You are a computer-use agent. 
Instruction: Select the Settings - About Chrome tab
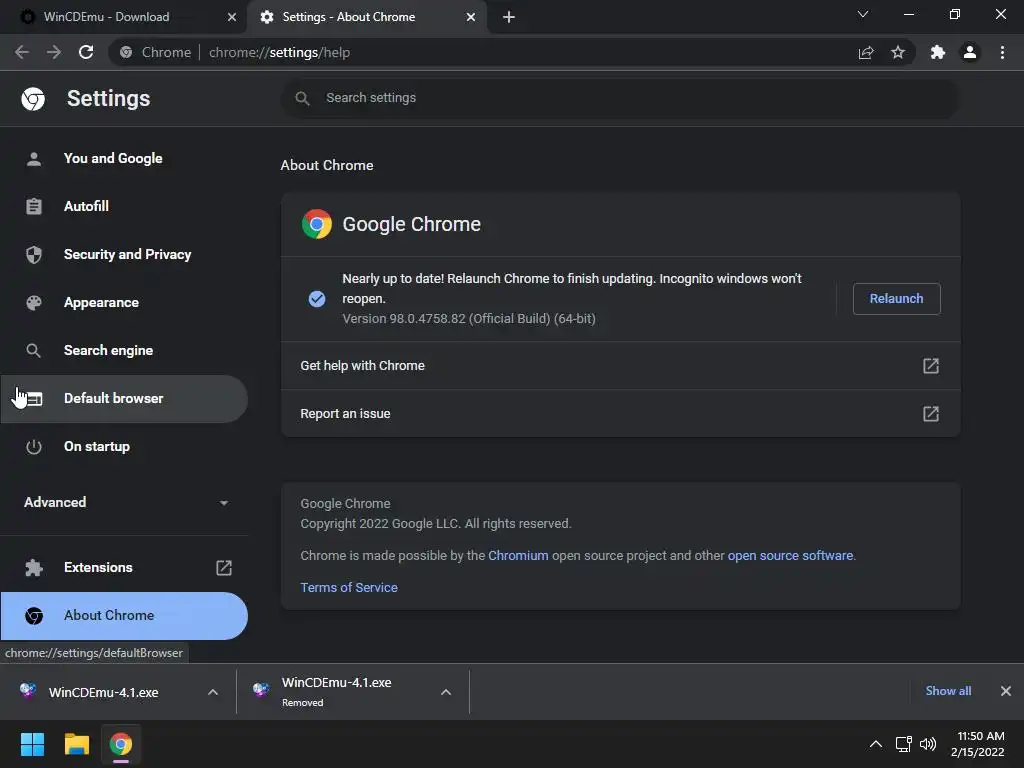pyautogui.click(x=366, y=17)
